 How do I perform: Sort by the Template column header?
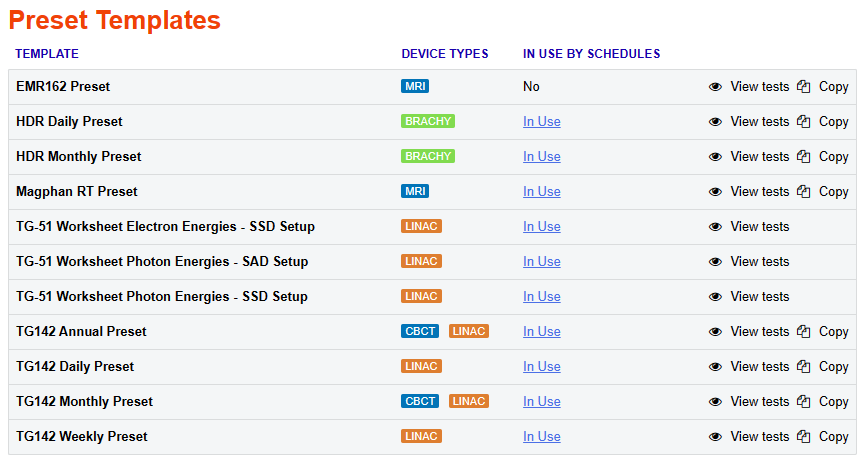[47, 54]
